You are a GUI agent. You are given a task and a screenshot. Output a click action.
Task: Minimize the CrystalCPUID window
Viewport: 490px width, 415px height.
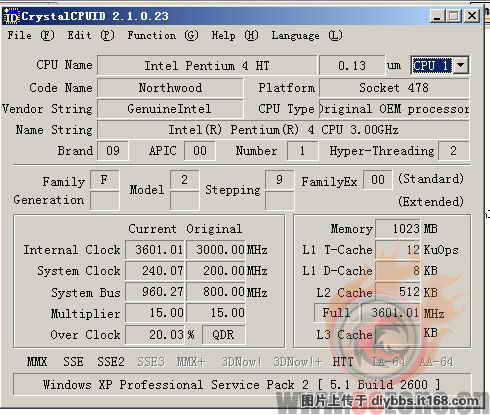(437, 16)
